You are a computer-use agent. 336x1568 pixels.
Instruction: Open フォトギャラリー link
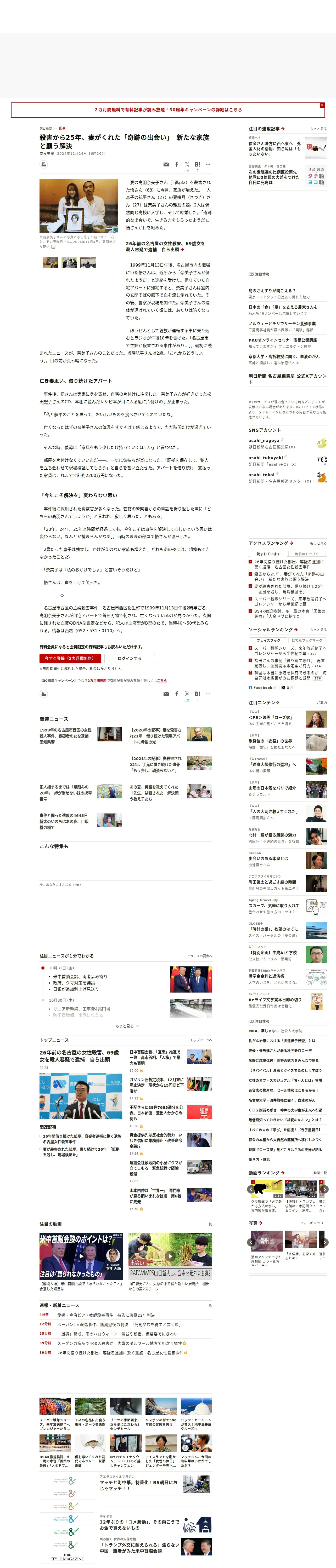313,1223
